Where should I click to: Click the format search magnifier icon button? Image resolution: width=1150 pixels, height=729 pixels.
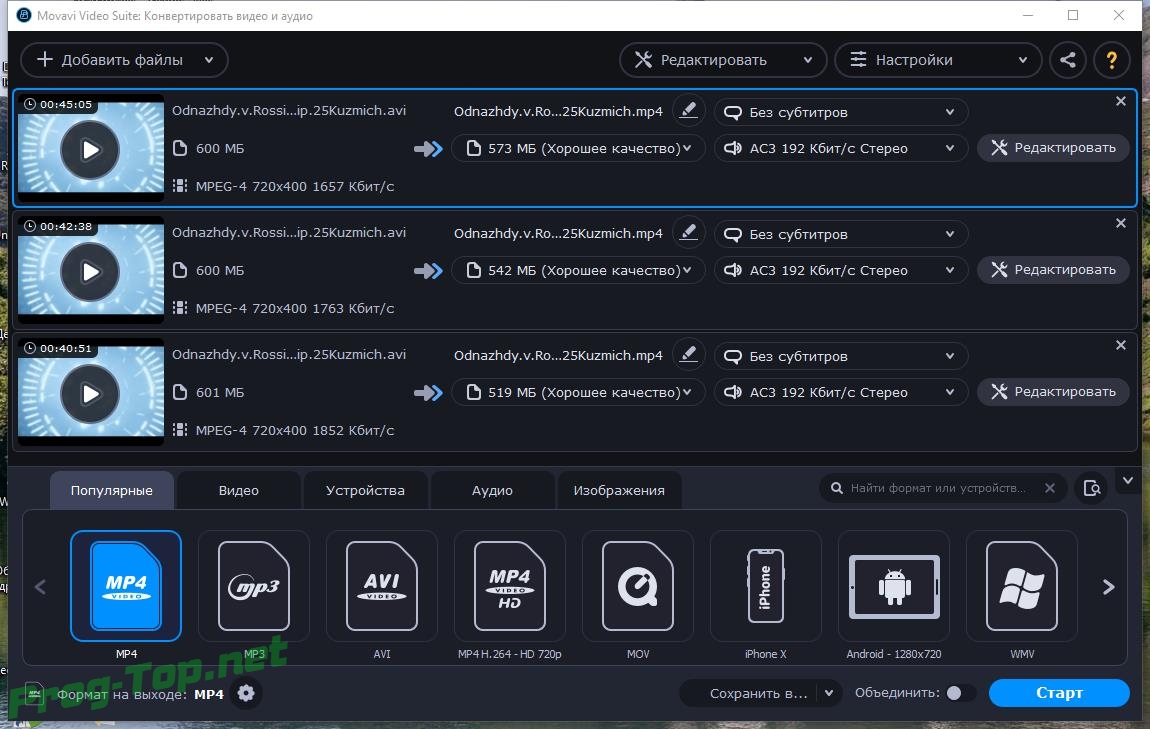[x=1092, y=489]
